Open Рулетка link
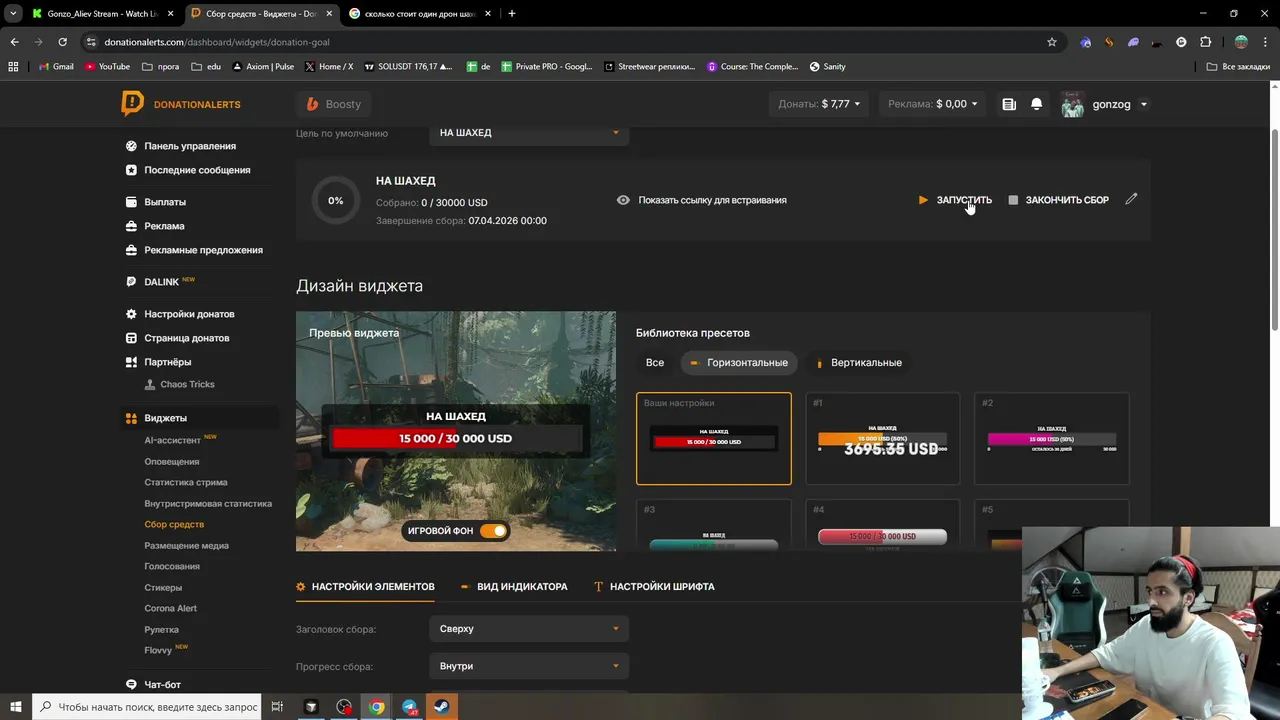 (x=162, y=630)
